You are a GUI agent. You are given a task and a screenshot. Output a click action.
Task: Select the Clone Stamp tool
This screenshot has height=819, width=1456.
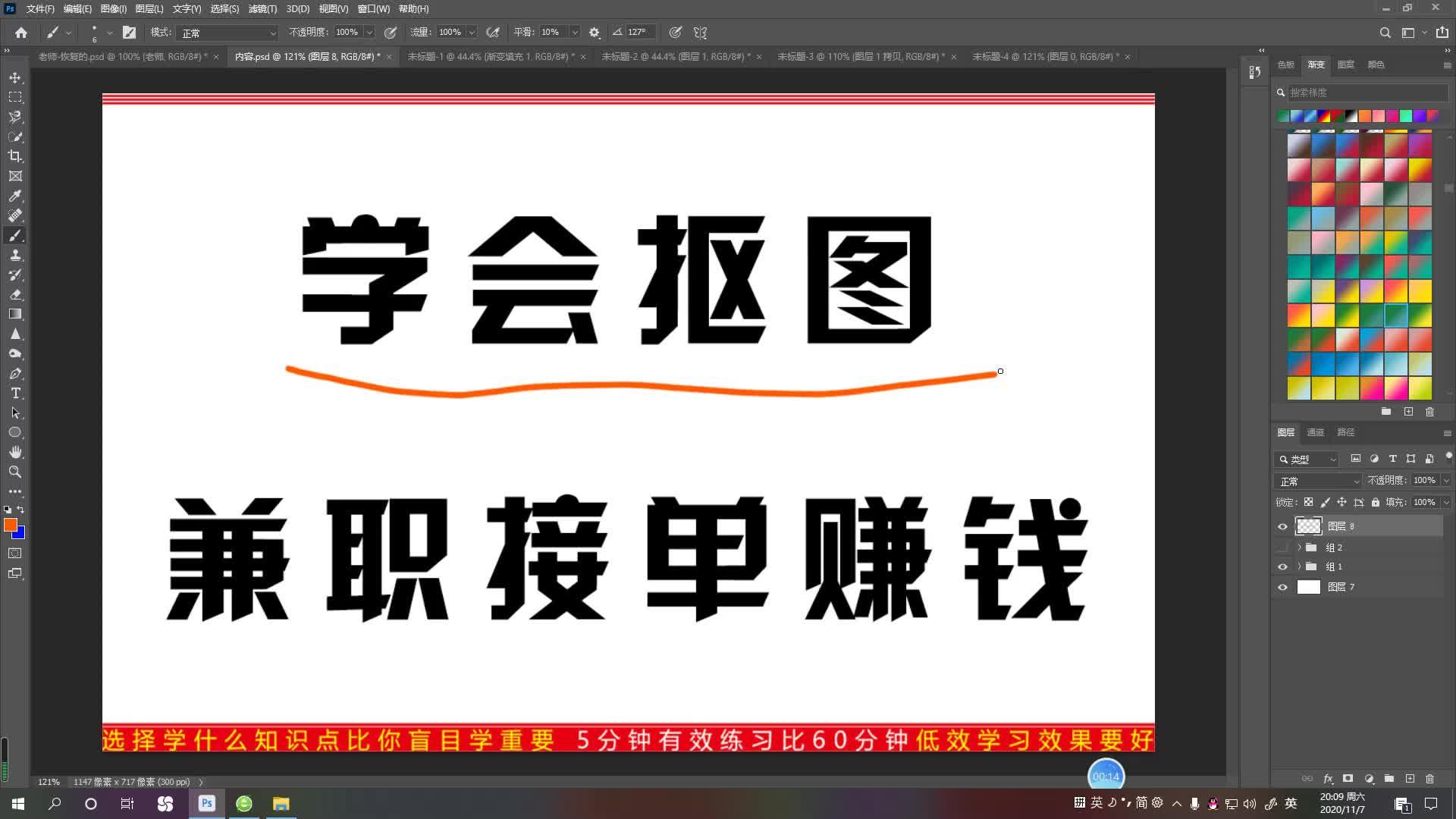[15, 256]
